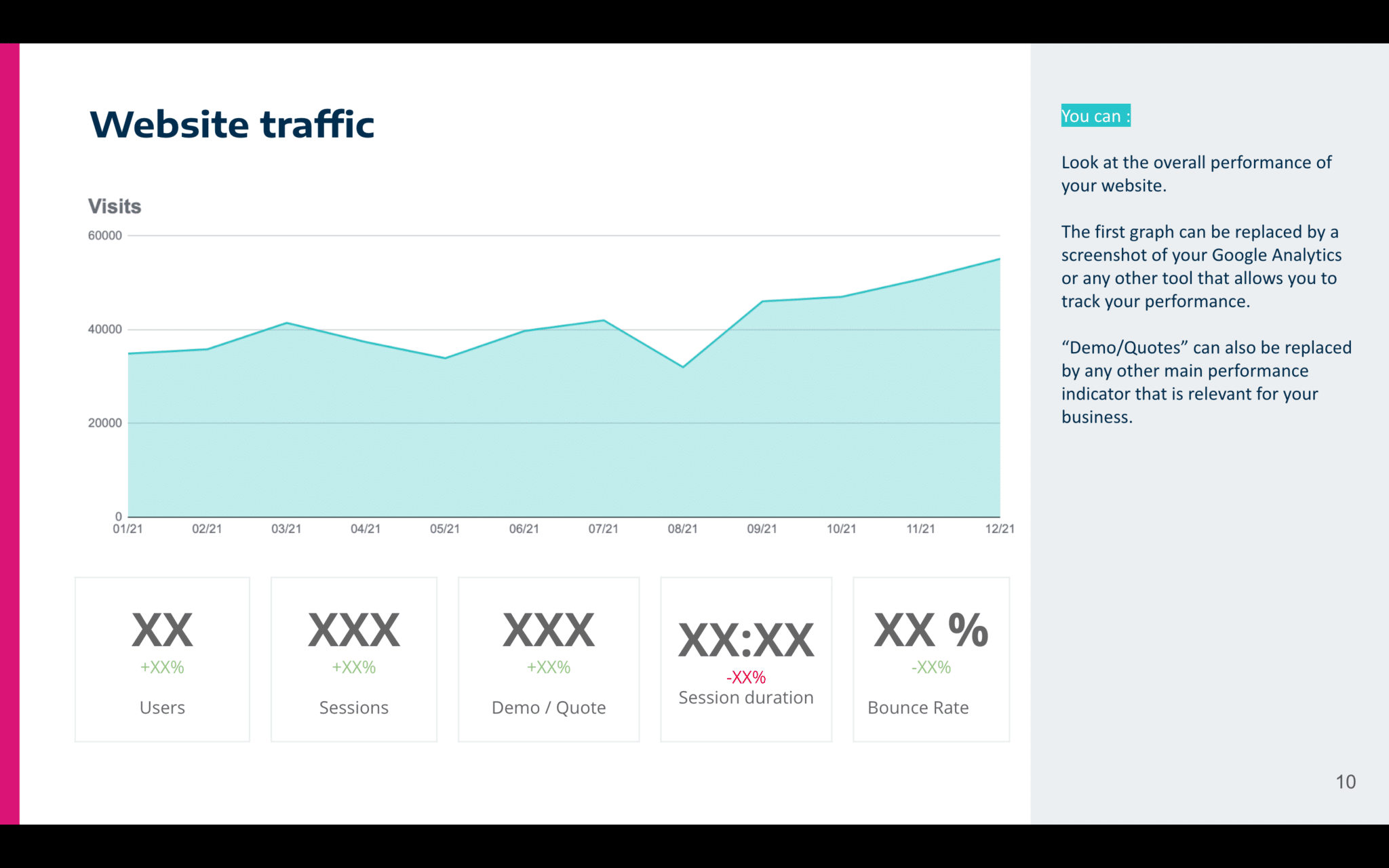Click the 01/21 x-axis label
1389x868 pixels.
pyautogui.click(x=128, y=529)
